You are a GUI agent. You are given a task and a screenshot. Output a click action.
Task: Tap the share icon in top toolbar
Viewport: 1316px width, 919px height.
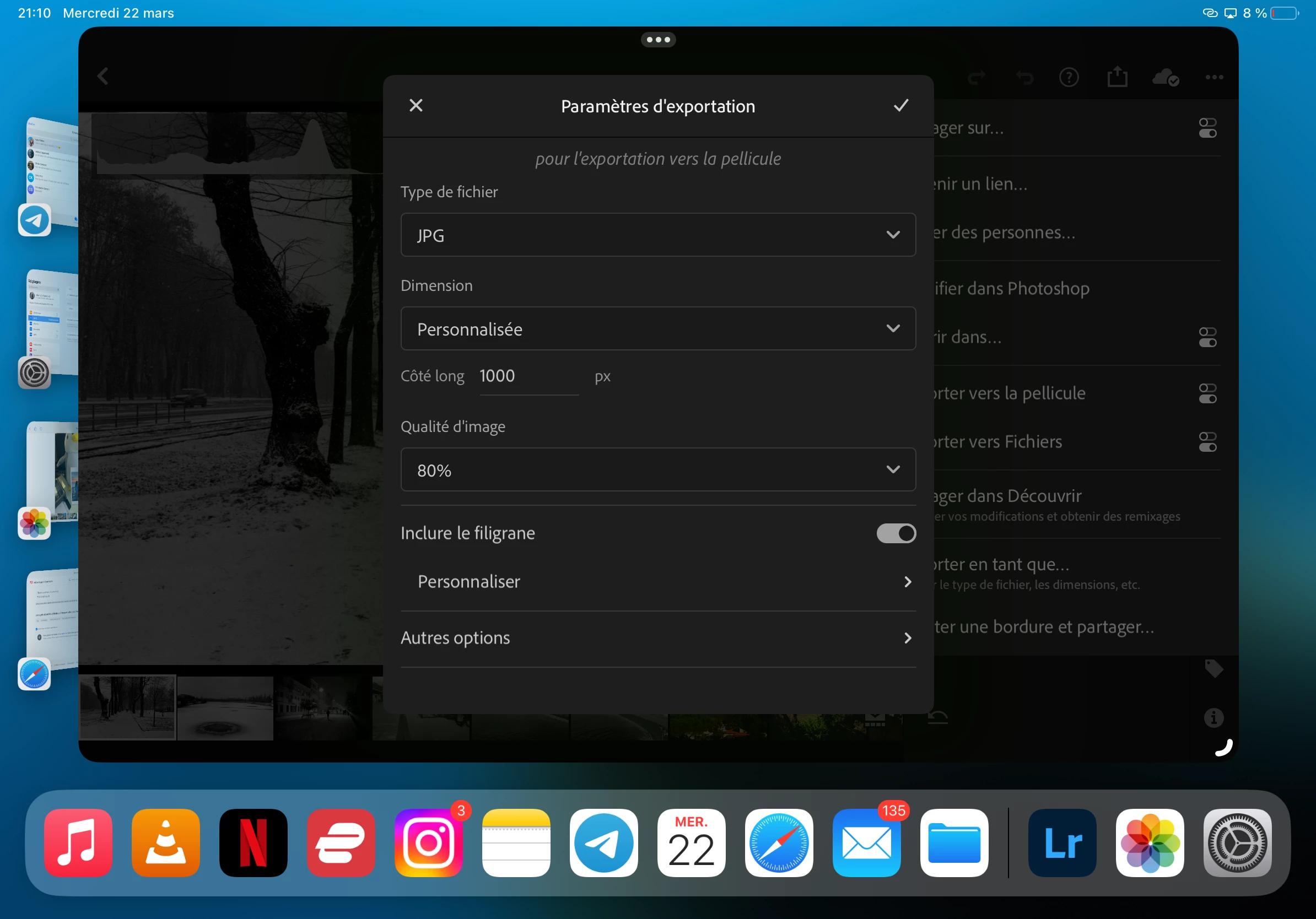[x=1117, y=77]
